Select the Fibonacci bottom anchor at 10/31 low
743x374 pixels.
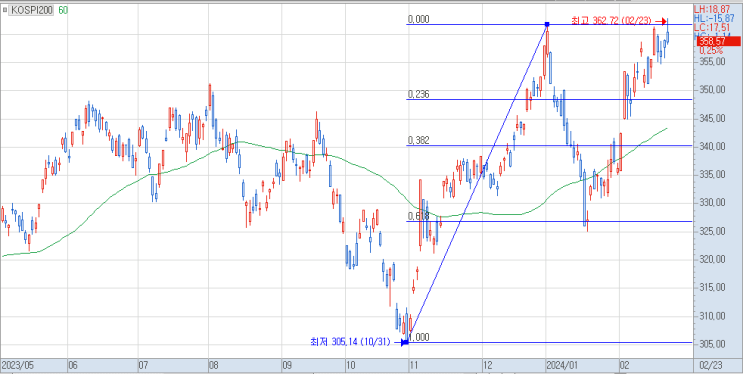(406, 342)
